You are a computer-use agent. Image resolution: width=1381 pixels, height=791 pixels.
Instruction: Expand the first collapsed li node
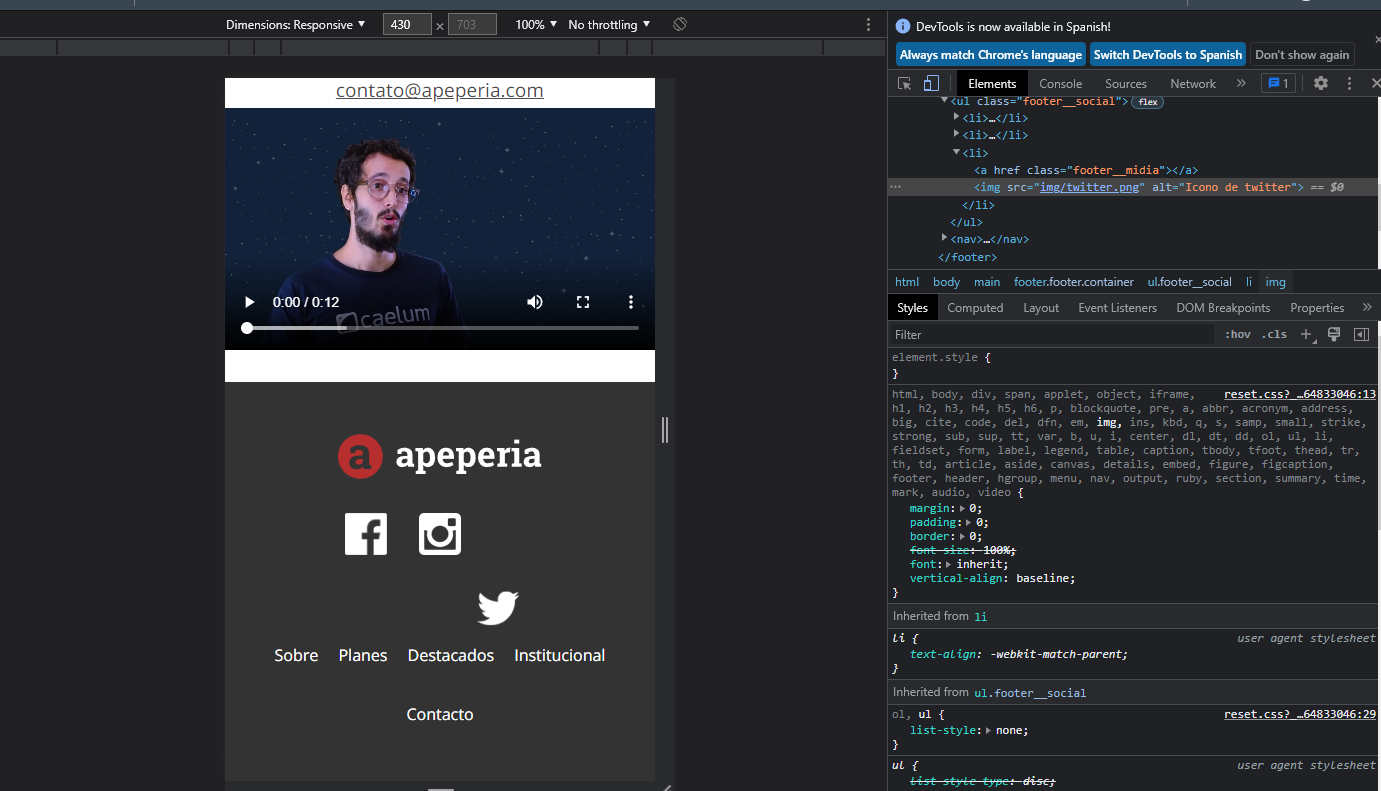(x=957, y=117)
